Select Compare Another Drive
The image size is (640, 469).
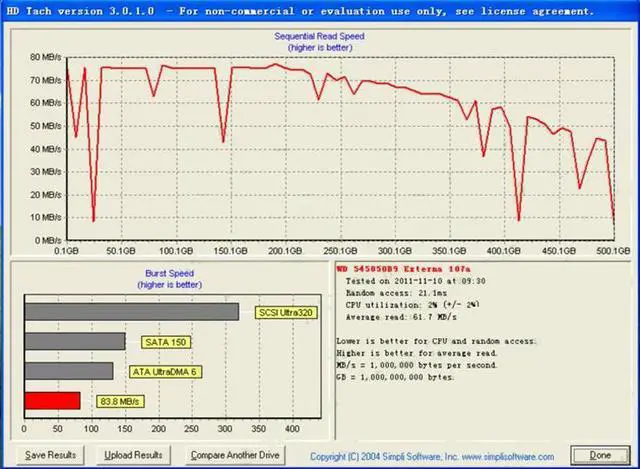coord(235,455)
